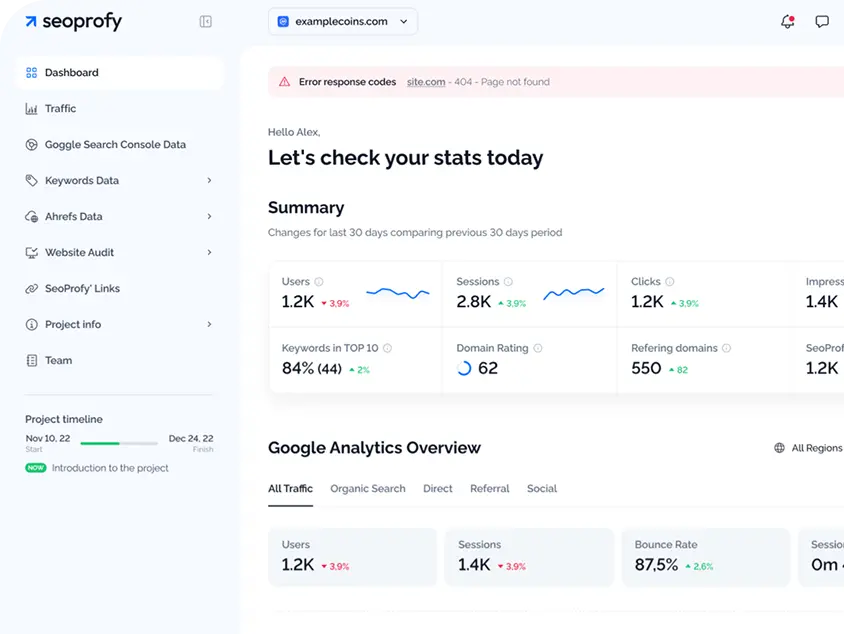Open Traffic in the sidebar
Screen dimensions: 844x634
(119, 109)
